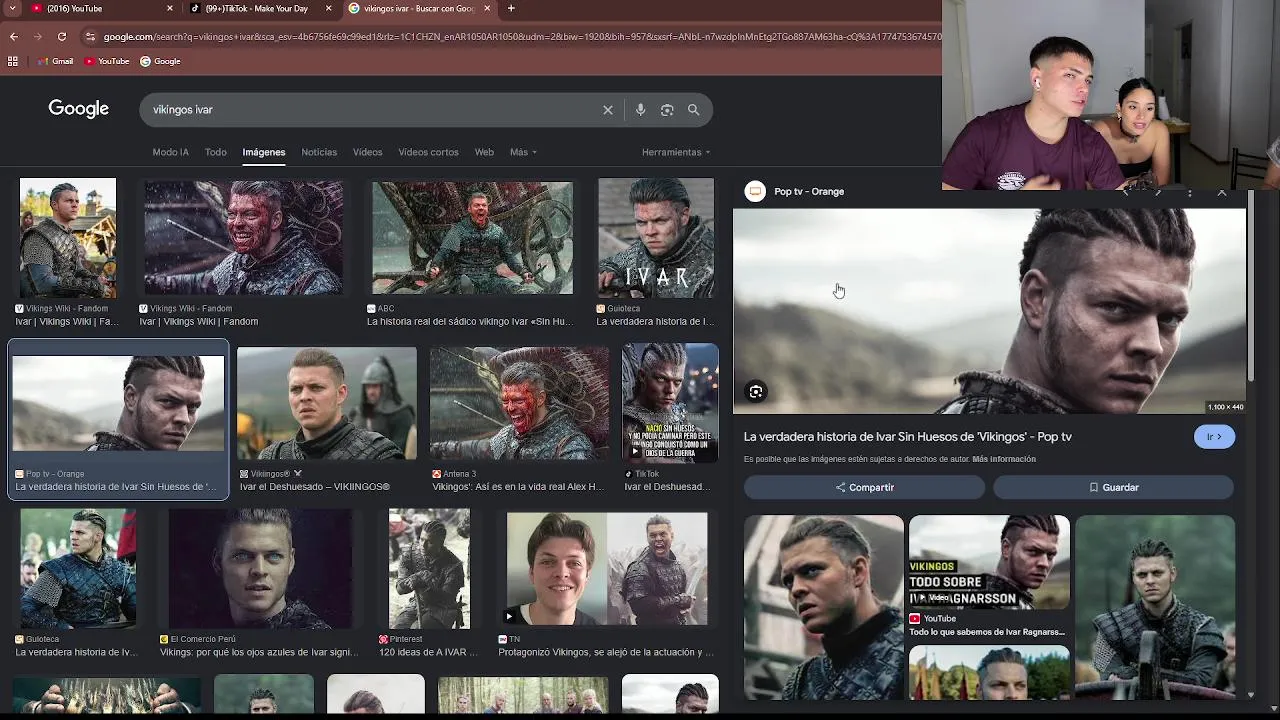1280x720 pixels.
Task: Open the Gmail bookmark
Action: [x=55, y=61]
